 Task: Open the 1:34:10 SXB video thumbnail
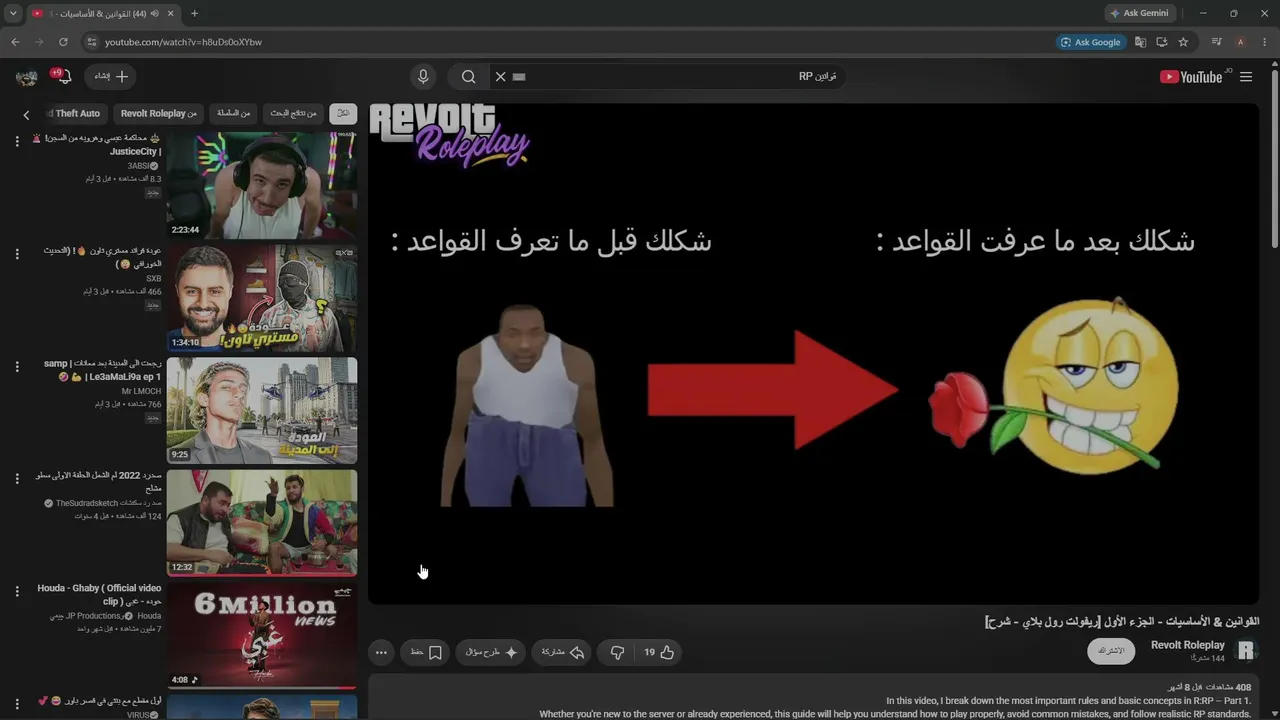pos(262,298)
